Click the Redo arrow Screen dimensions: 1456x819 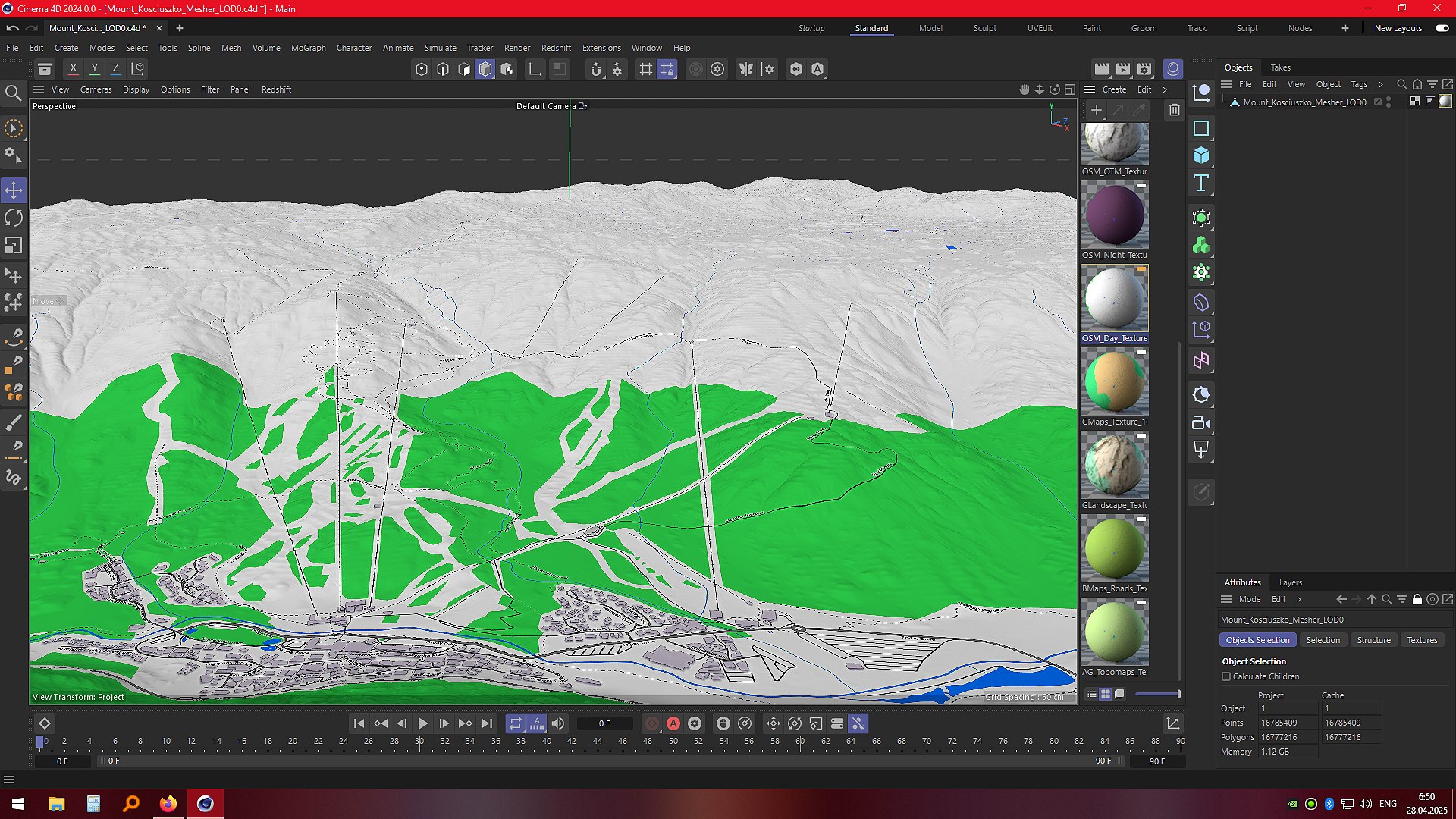(x=32, y=28)
